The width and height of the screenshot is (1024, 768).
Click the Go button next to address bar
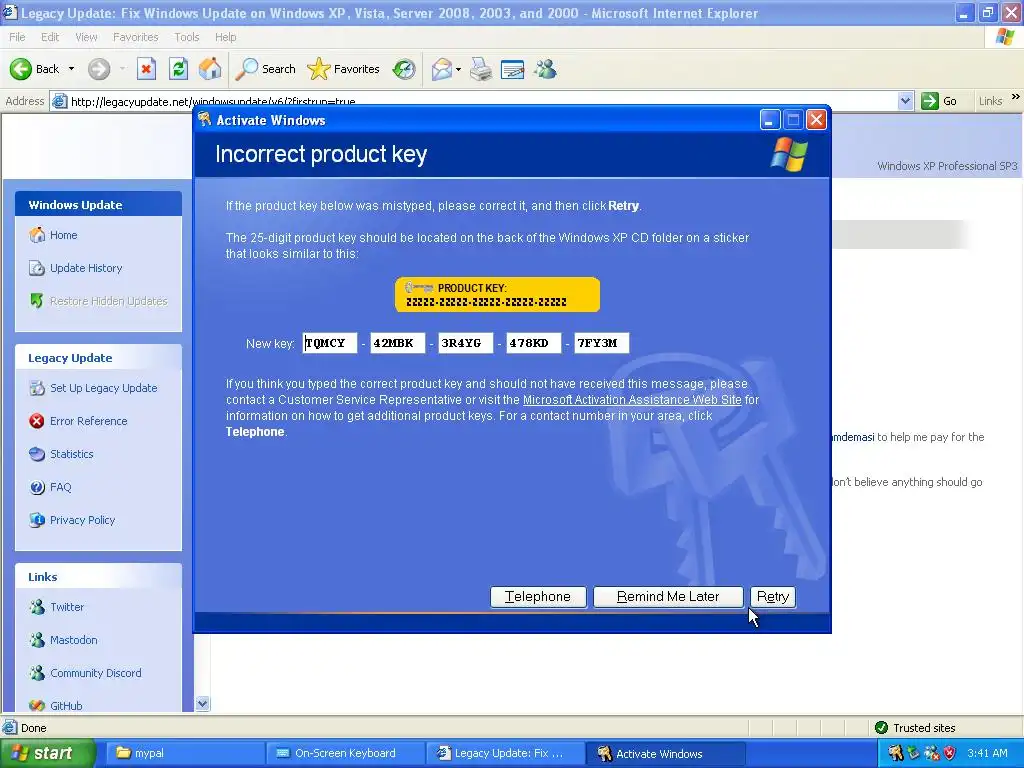pos(939,101)
